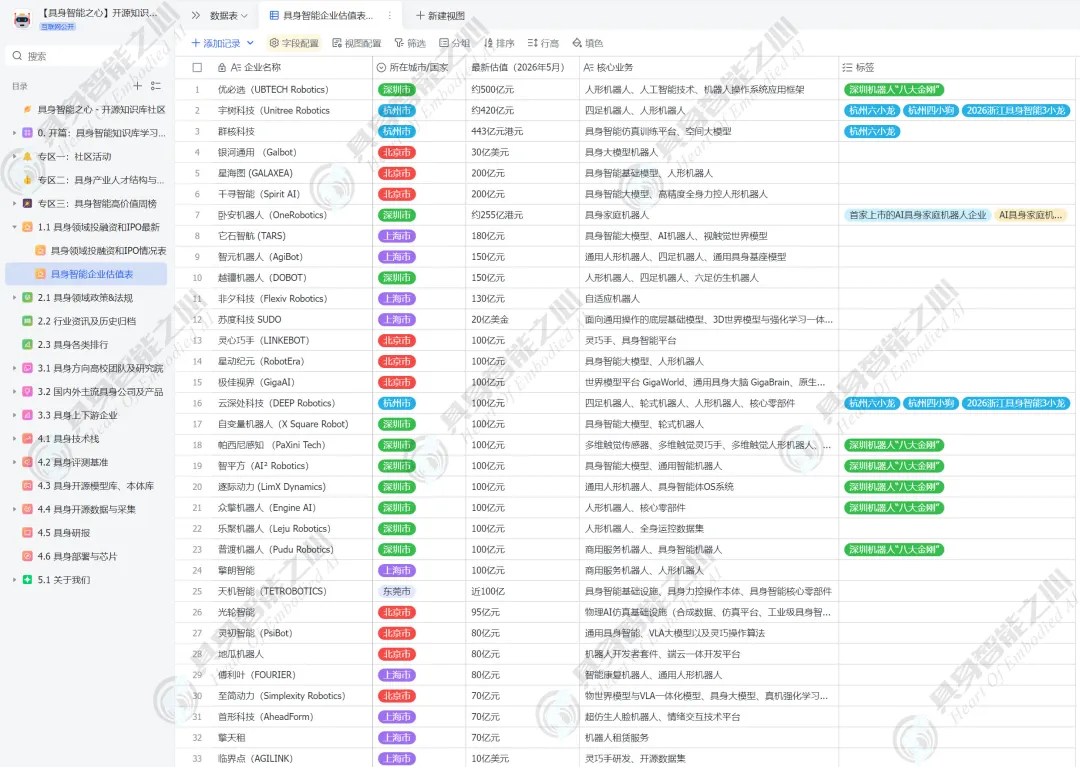Click the red doc icon beside 4.5 具身研报
Screen dimensions: 1080x767
[x=27, y=532]
